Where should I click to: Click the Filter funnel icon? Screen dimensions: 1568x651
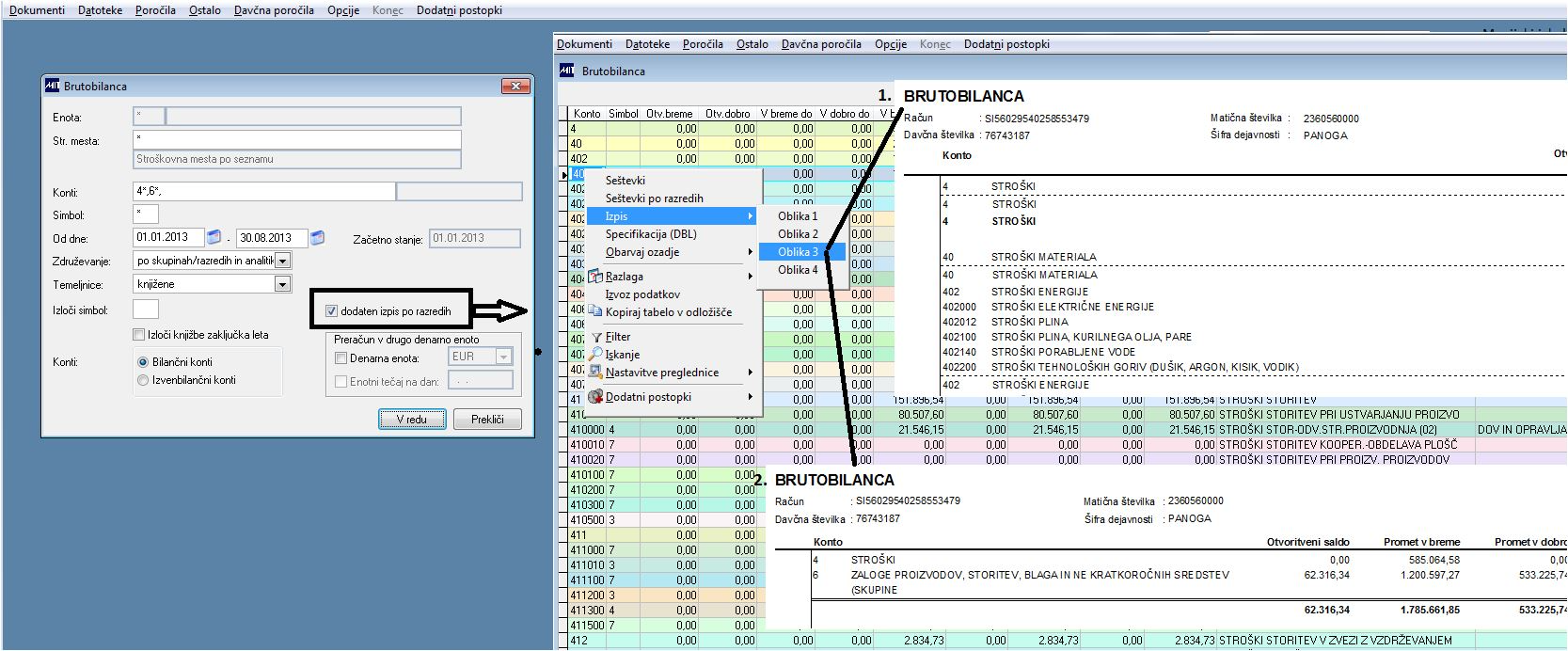point(595,337)
